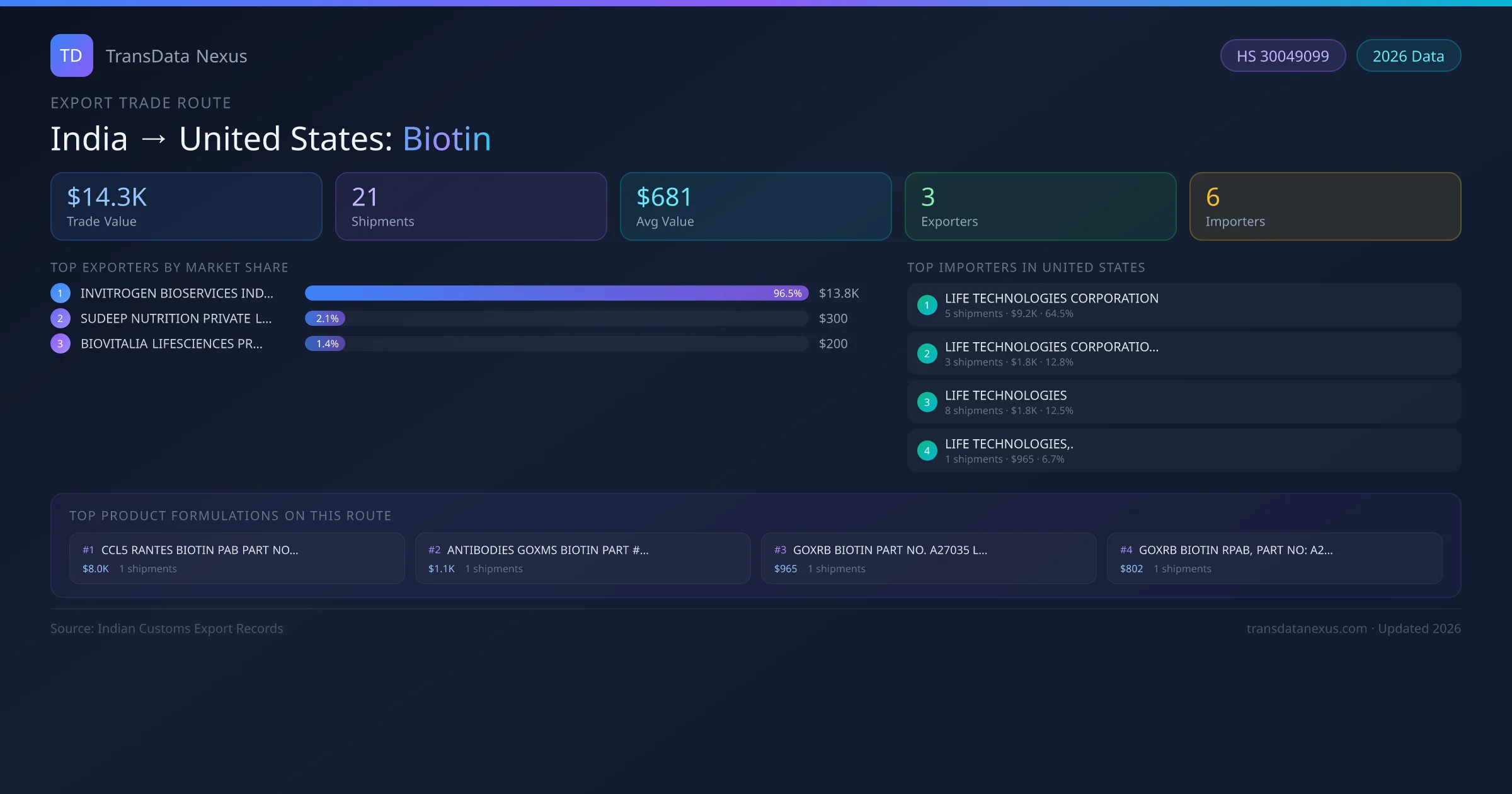Open GOXRB BIOTIN RPAB product card
The height and width of the screenshot is (794, 1512).
(1274, 558)
